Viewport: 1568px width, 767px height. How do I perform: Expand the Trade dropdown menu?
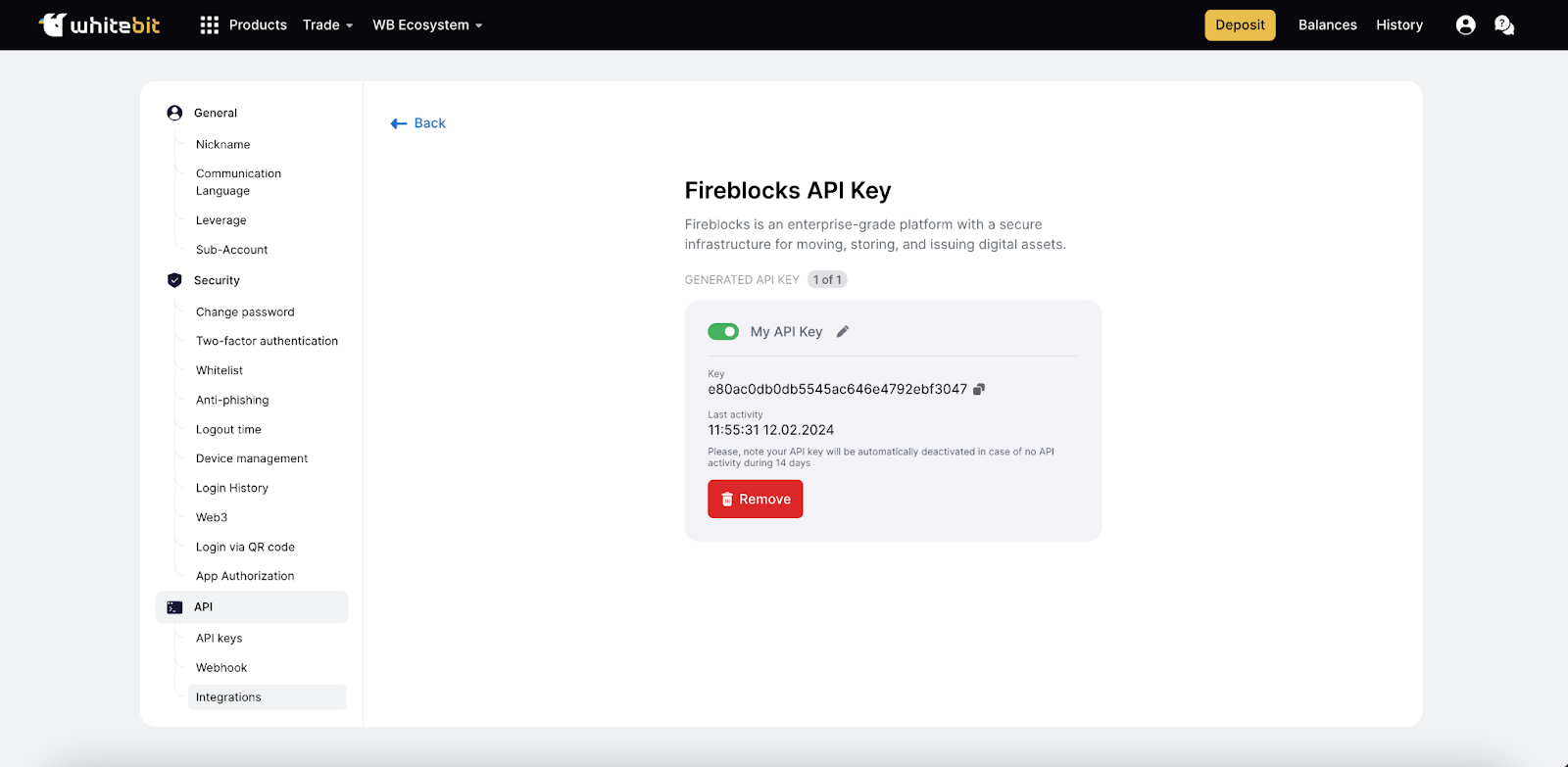[327, 24]
